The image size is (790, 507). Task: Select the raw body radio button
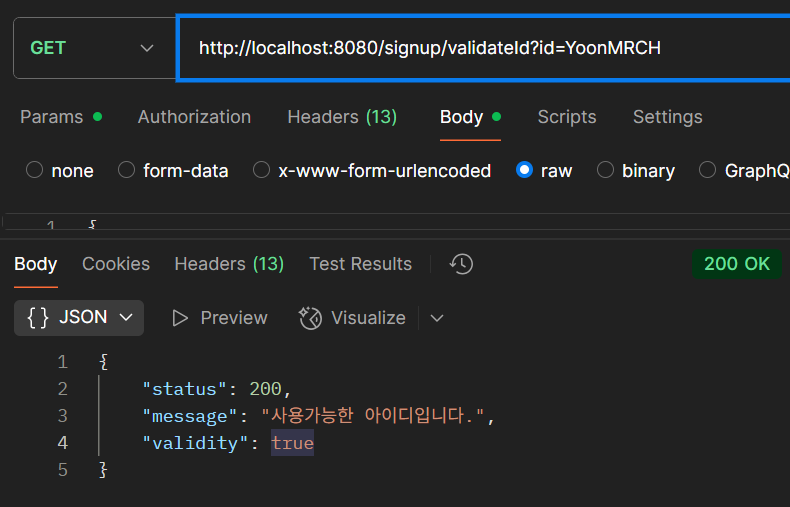click(x=524, y=170)
